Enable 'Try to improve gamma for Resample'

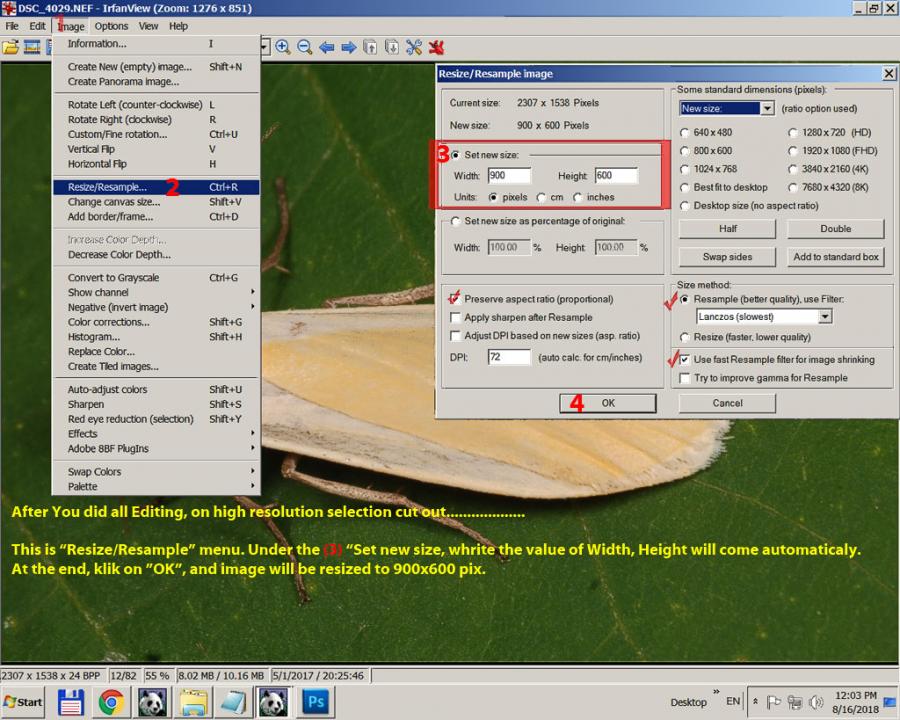(x=684, y=378)
